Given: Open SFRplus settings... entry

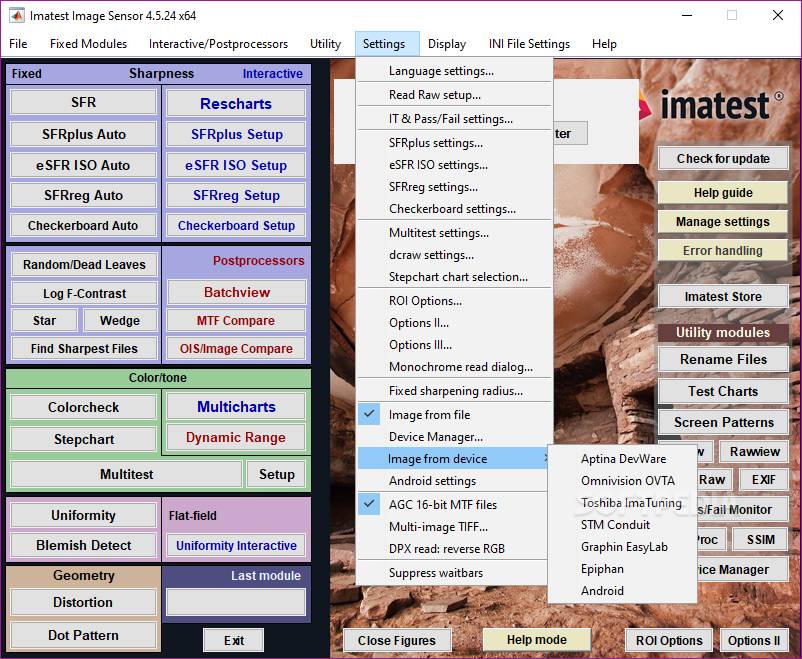Looking at the screenshot, I should click(454, 143).
